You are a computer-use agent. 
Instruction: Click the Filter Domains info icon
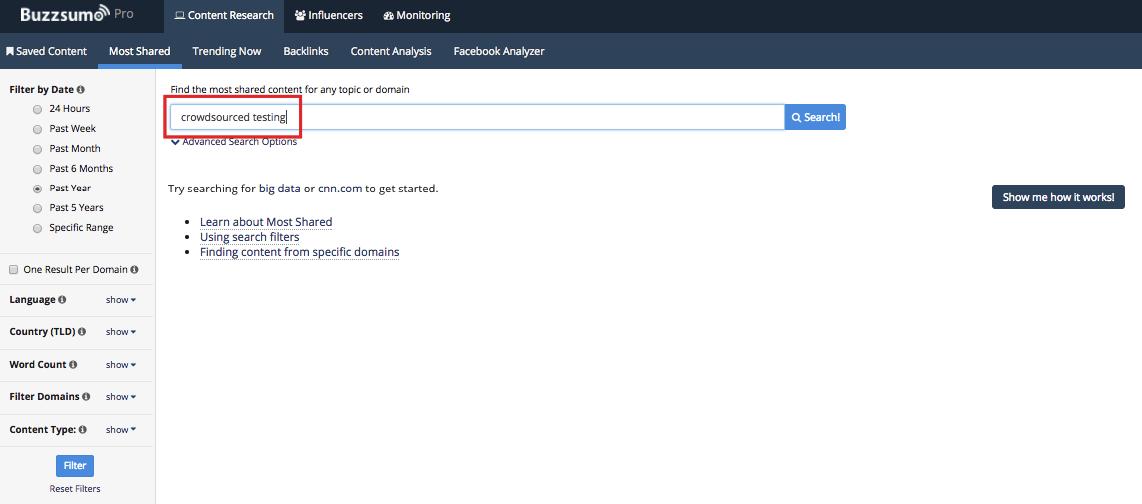click(86, 397)
